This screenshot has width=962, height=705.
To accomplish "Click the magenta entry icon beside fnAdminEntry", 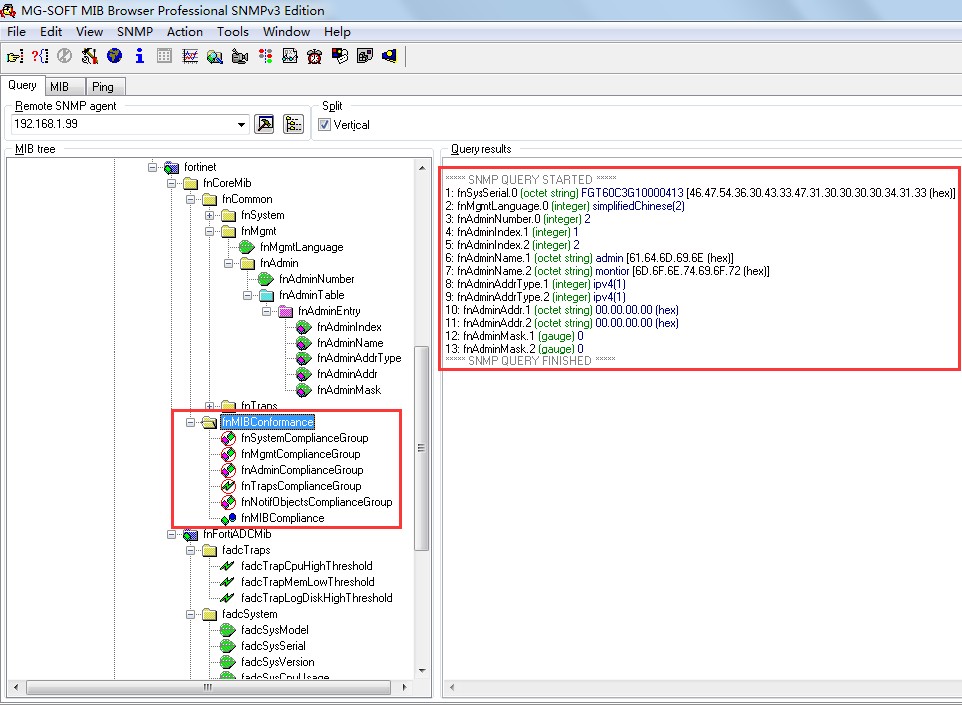I will tap(285, 311).
